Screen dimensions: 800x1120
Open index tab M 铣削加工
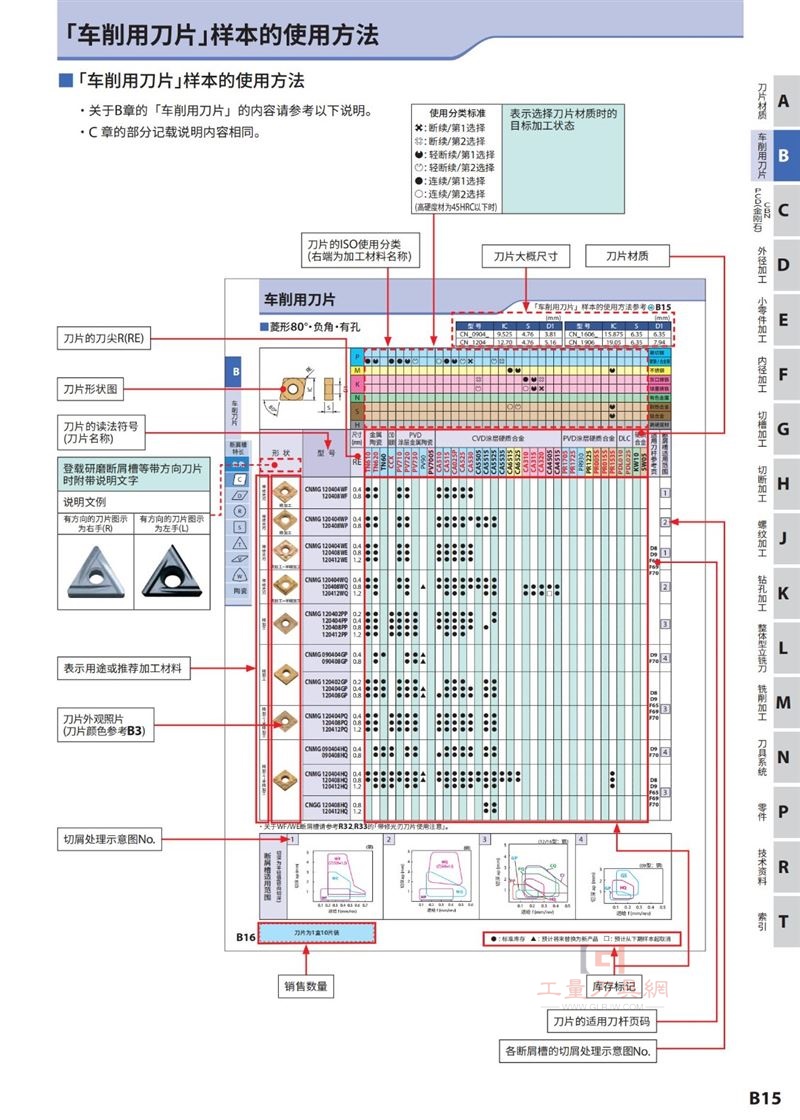(x=777, y=703)
